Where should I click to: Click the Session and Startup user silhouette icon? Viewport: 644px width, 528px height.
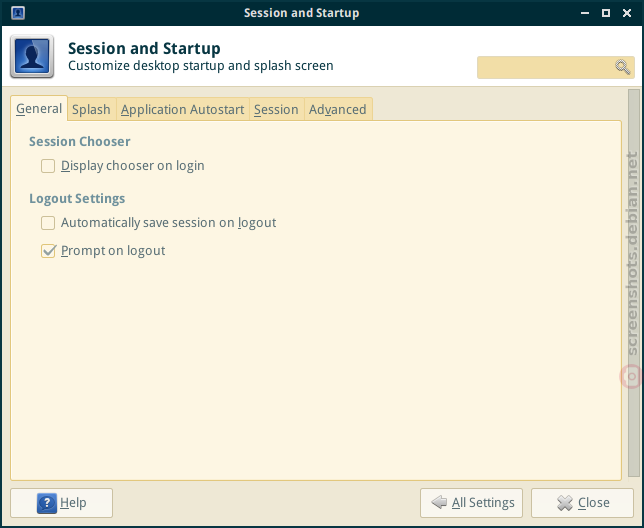point(32,56)
